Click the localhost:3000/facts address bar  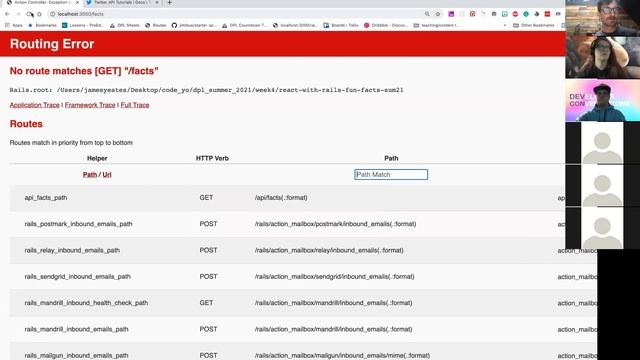(x=237, y=14)
